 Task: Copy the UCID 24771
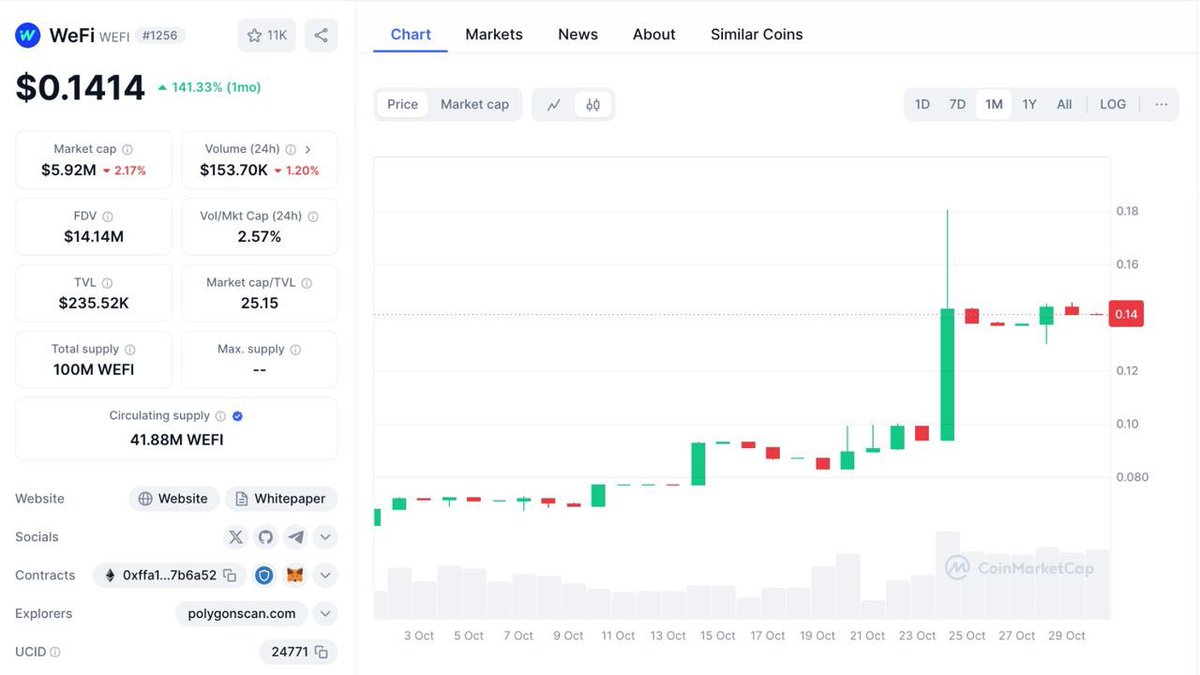click(321, 652)
